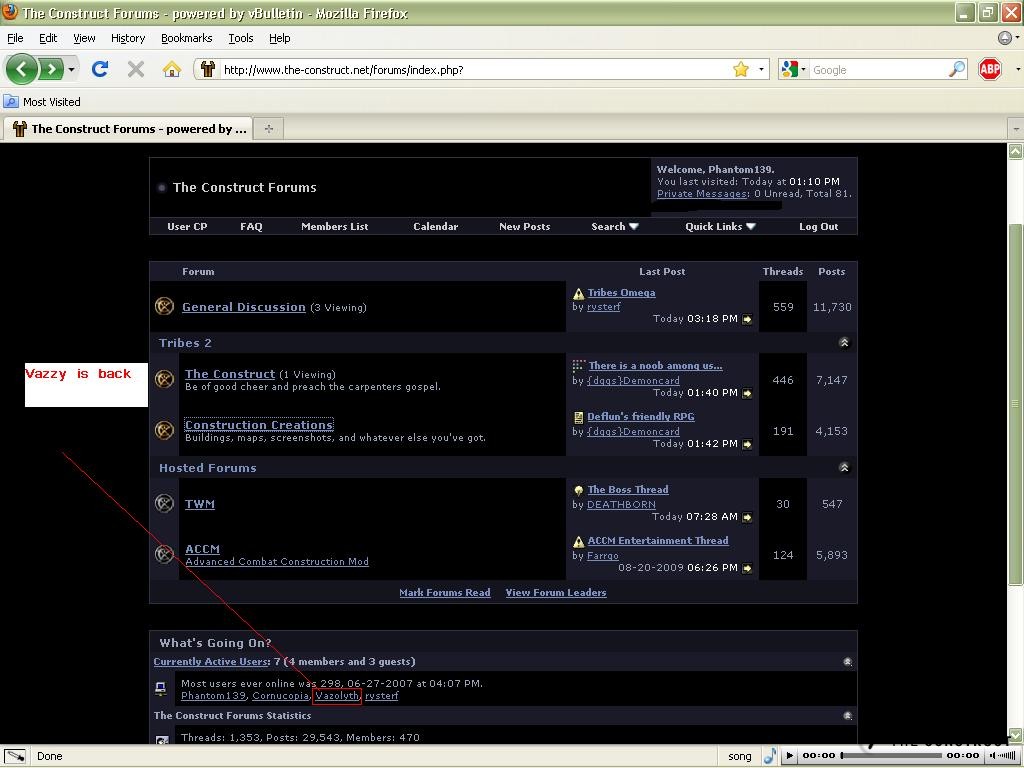Open the URL bar history dropdown

coord(761,69)
